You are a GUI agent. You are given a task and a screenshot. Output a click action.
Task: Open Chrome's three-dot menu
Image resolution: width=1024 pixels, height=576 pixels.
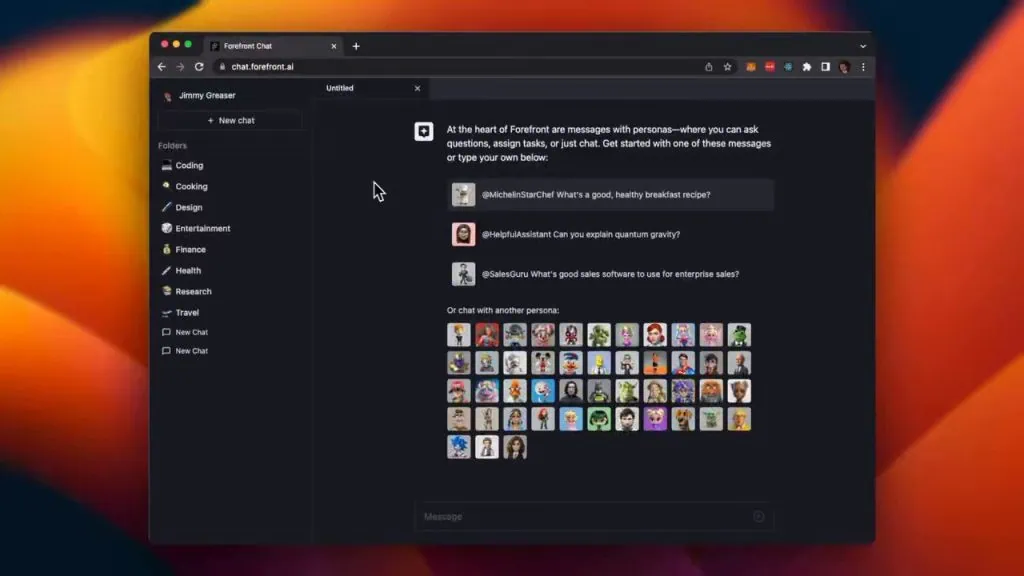click(864, 67)
